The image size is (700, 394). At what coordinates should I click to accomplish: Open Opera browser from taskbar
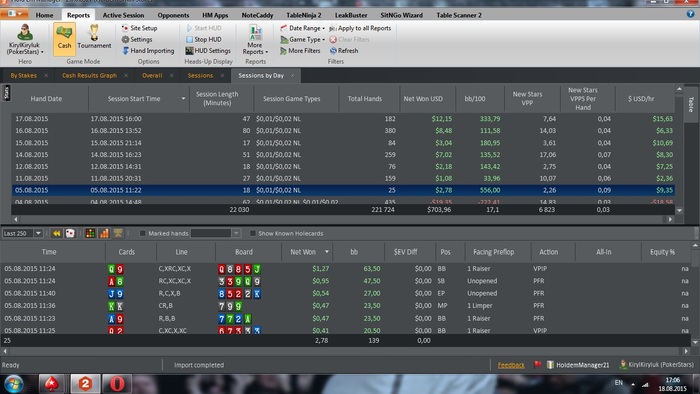(117, 384)
